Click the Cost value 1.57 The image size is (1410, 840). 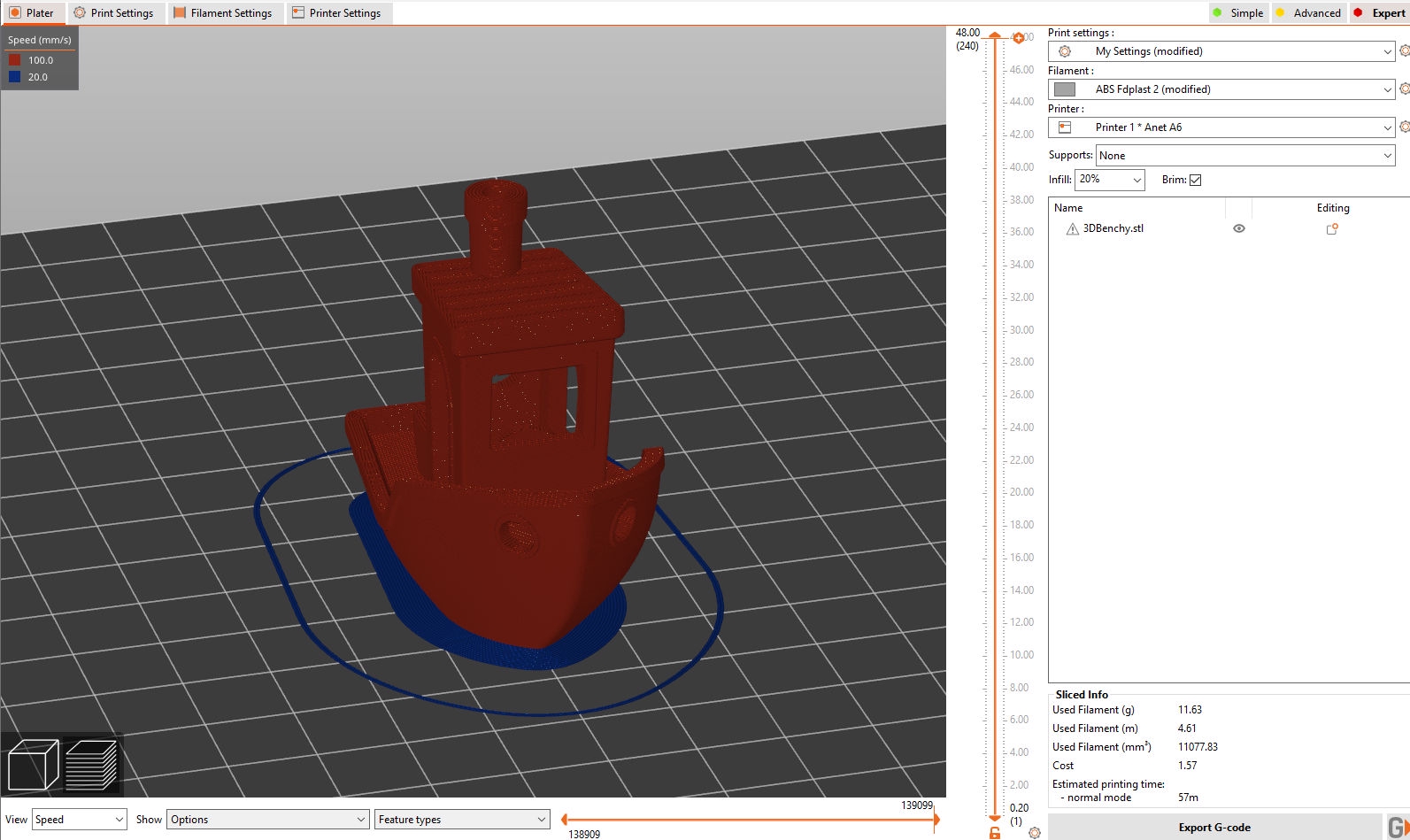click(1187, 766)
